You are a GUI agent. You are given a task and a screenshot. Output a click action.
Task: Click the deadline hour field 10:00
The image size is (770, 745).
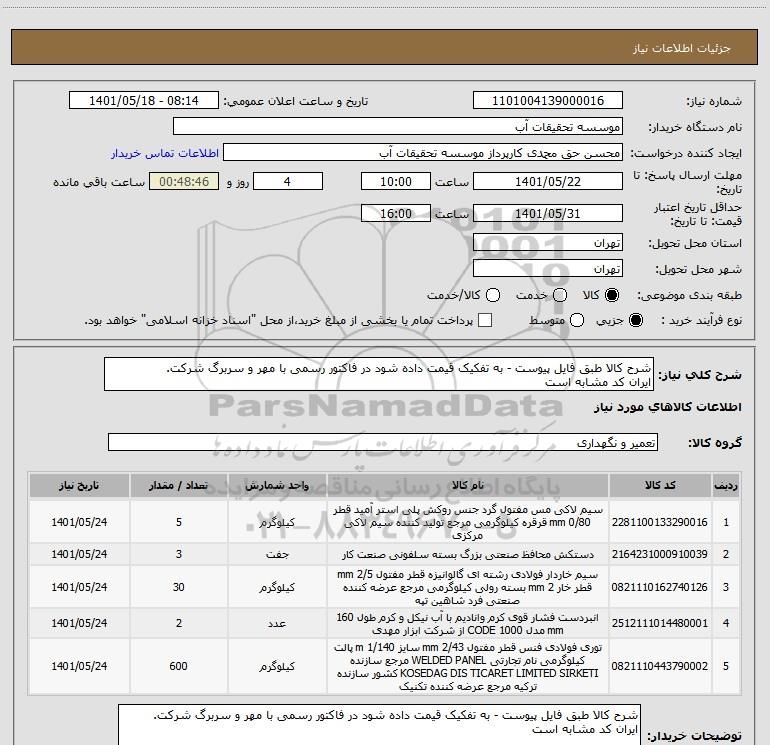click(396, 181)
